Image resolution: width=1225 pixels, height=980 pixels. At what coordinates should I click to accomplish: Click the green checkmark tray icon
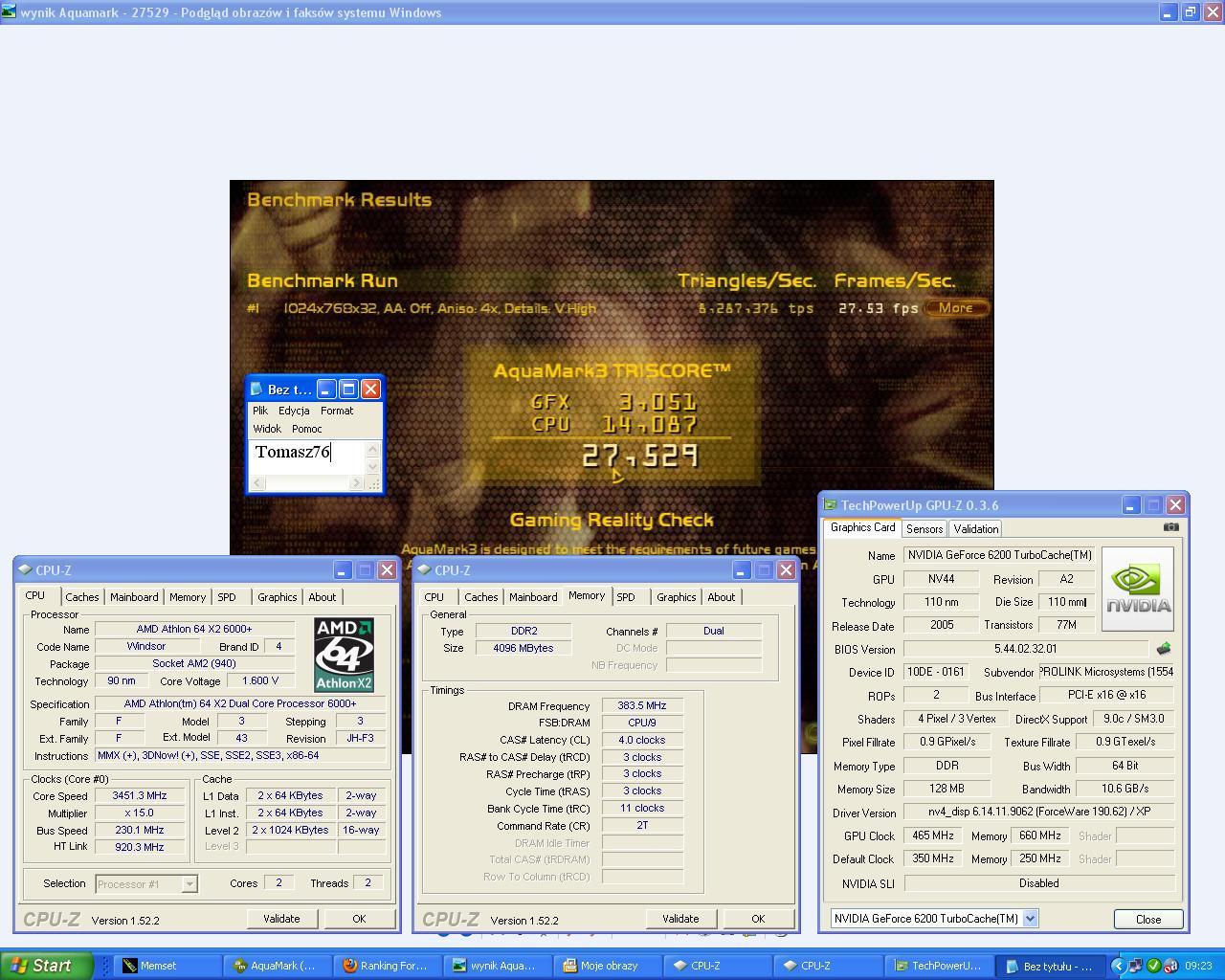coord(1154,966)
